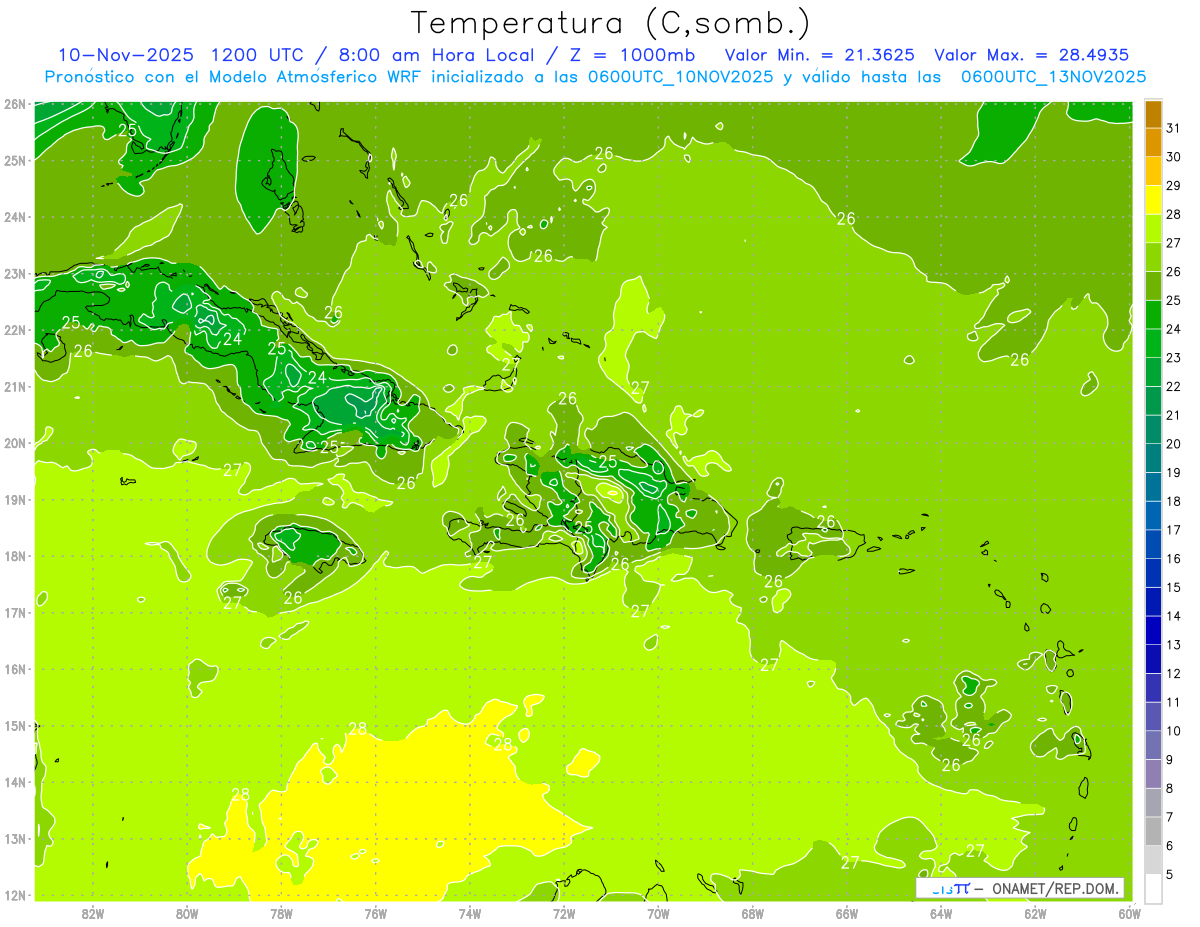
Task: Click the 20N latitude axis label
Action: (x=14, y=443)
